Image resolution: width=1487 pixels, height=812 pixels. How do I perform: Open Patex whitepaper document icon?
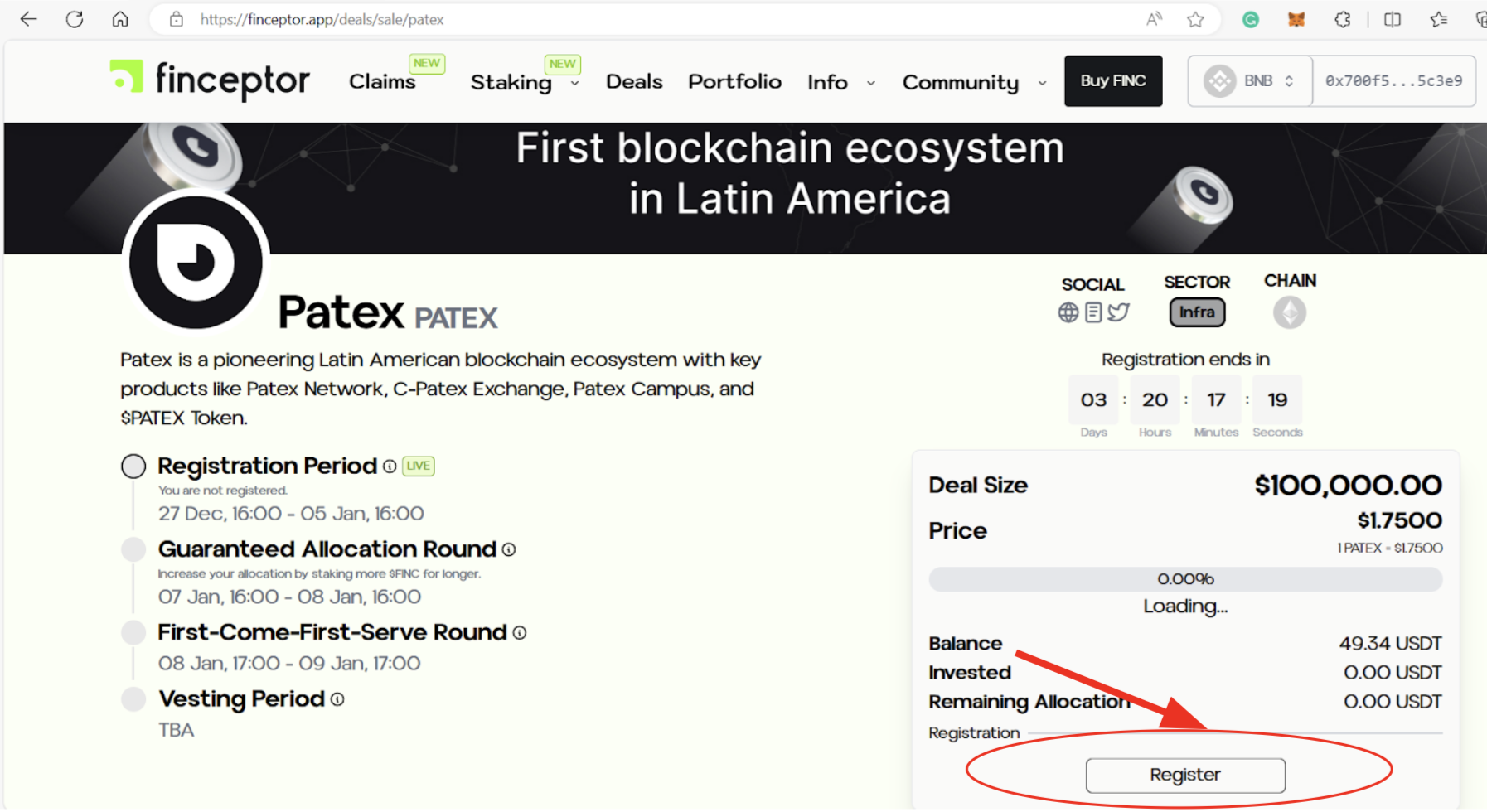(1093, 312)
